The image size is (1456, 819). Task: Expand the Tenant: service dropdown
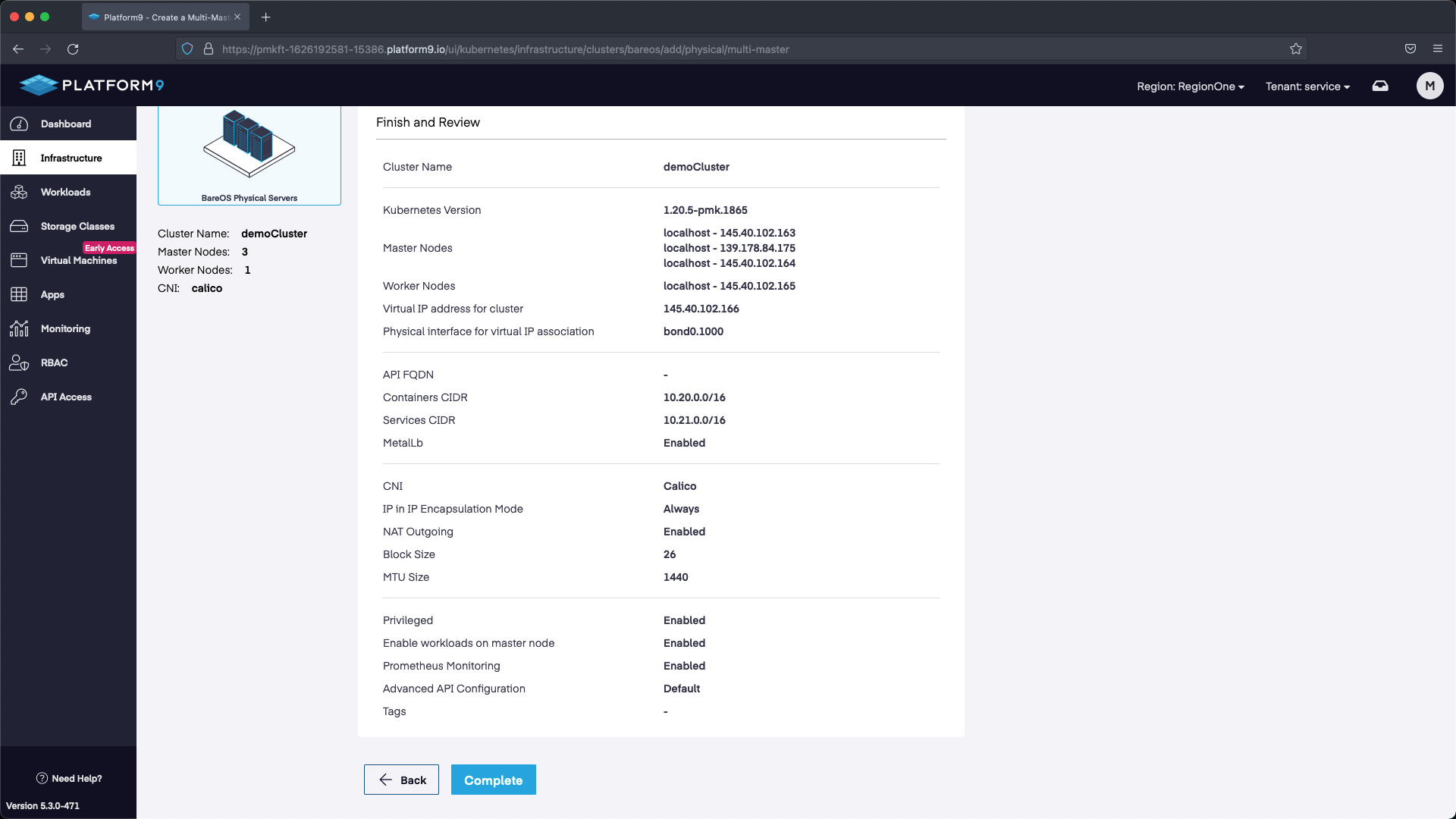[x=1307, y=86]
